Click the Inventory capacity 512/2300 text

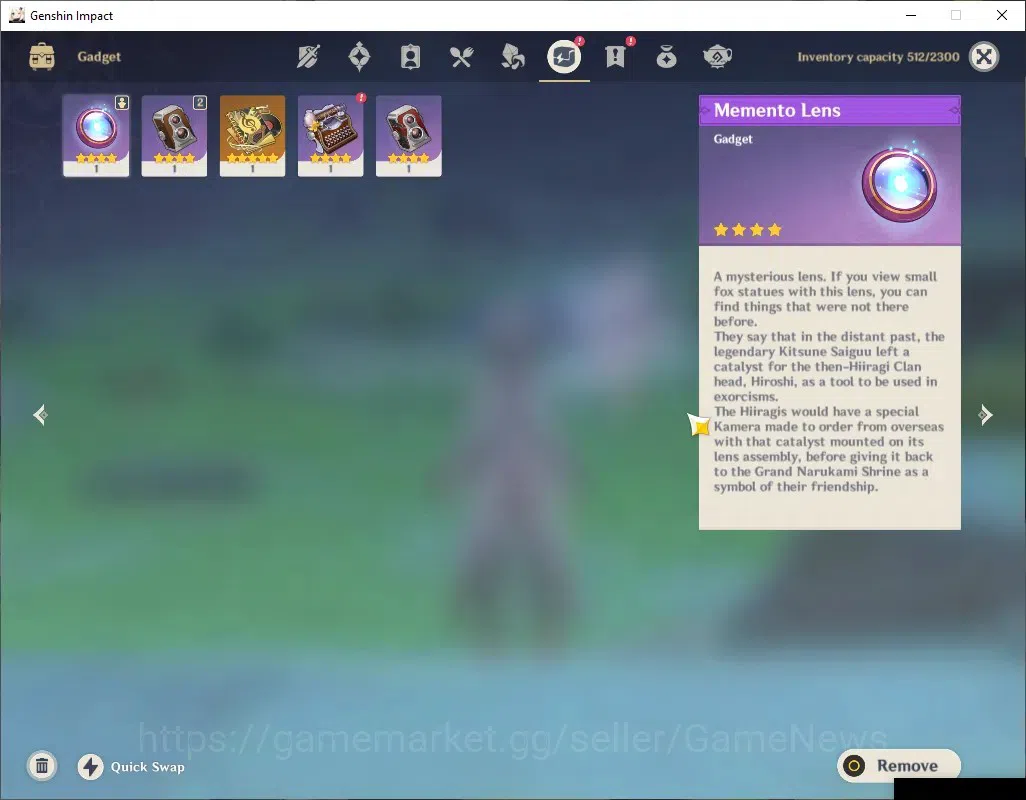point(878,57)
